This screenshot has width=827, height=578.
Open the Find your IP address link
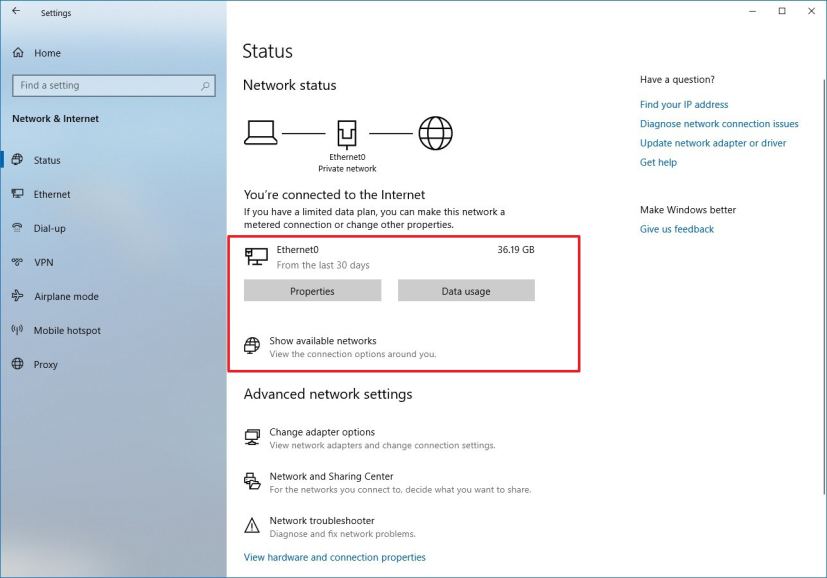pos(684,104)
